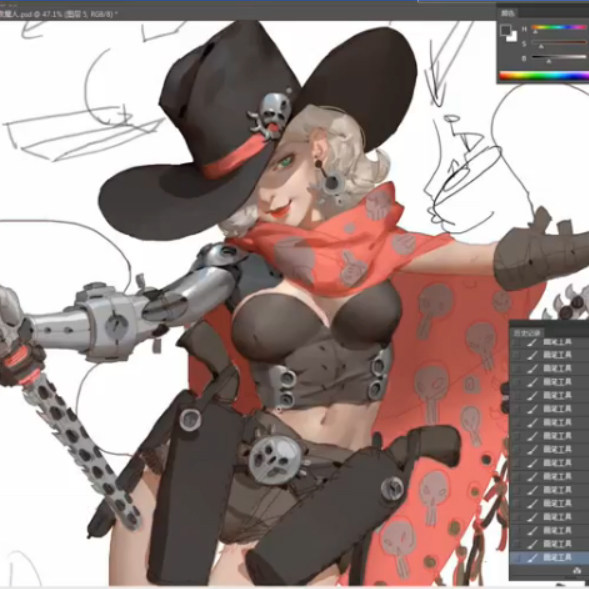Set history brush source on last highlighted state
The height and width of the screenshot is (589, 589).
(x=516, y=557)
